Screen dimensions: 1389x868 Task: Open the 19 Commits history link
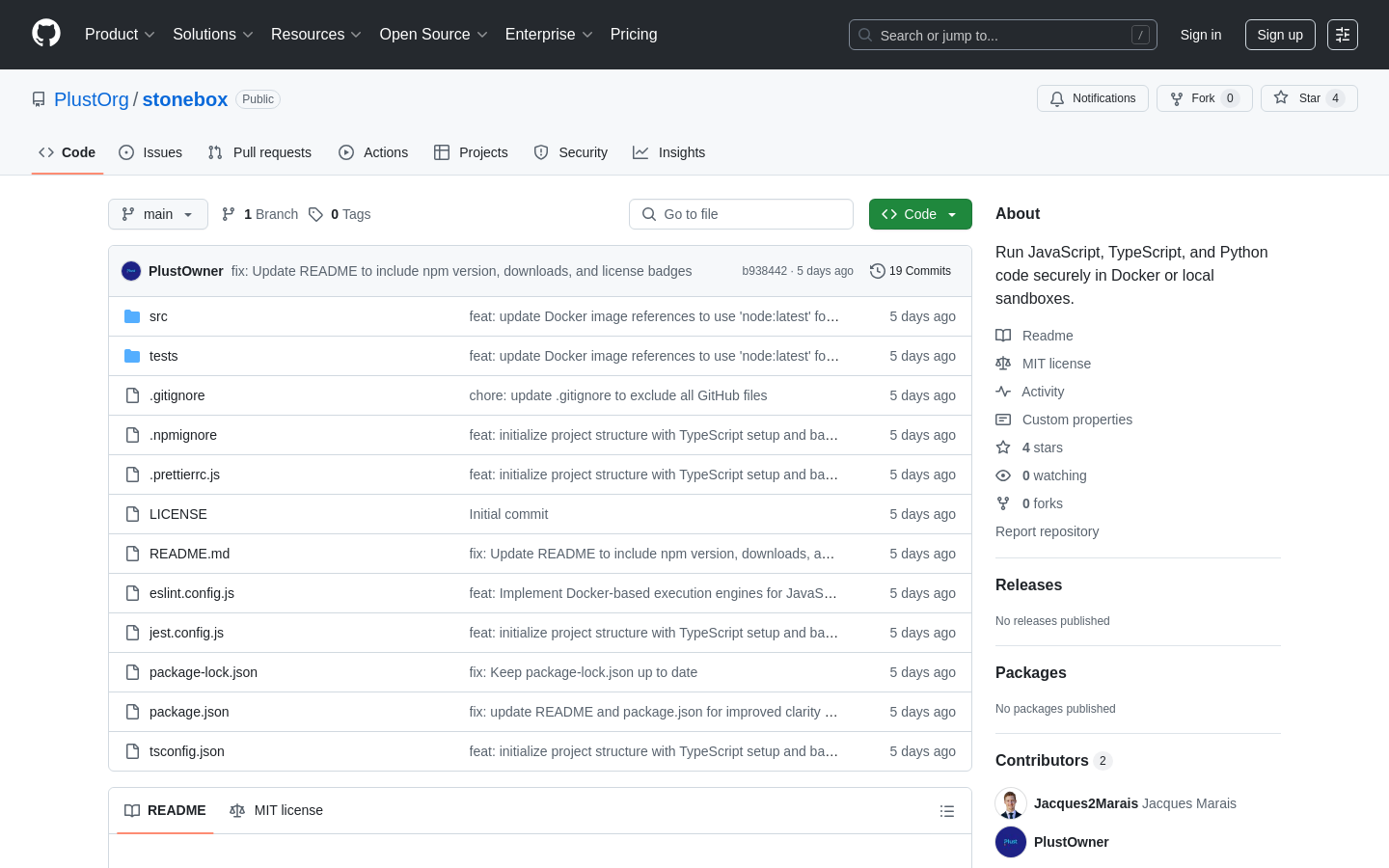(911, 271)
